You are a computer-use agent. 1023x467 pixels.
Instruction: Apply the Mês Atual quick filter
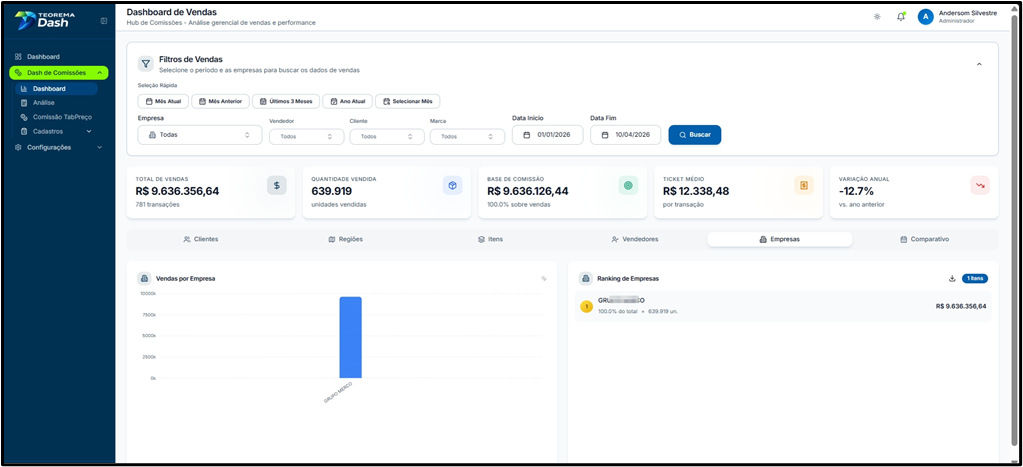point(163,101)
